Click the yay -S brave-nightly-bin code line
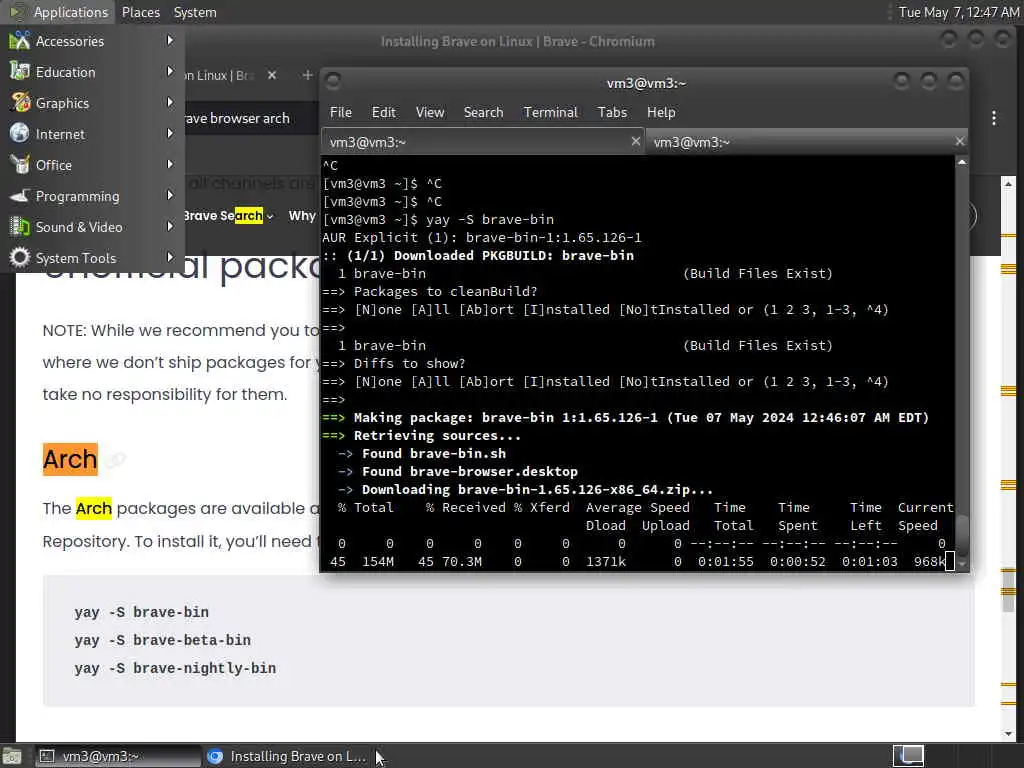Screen dimensions: 1024x768 175,668
